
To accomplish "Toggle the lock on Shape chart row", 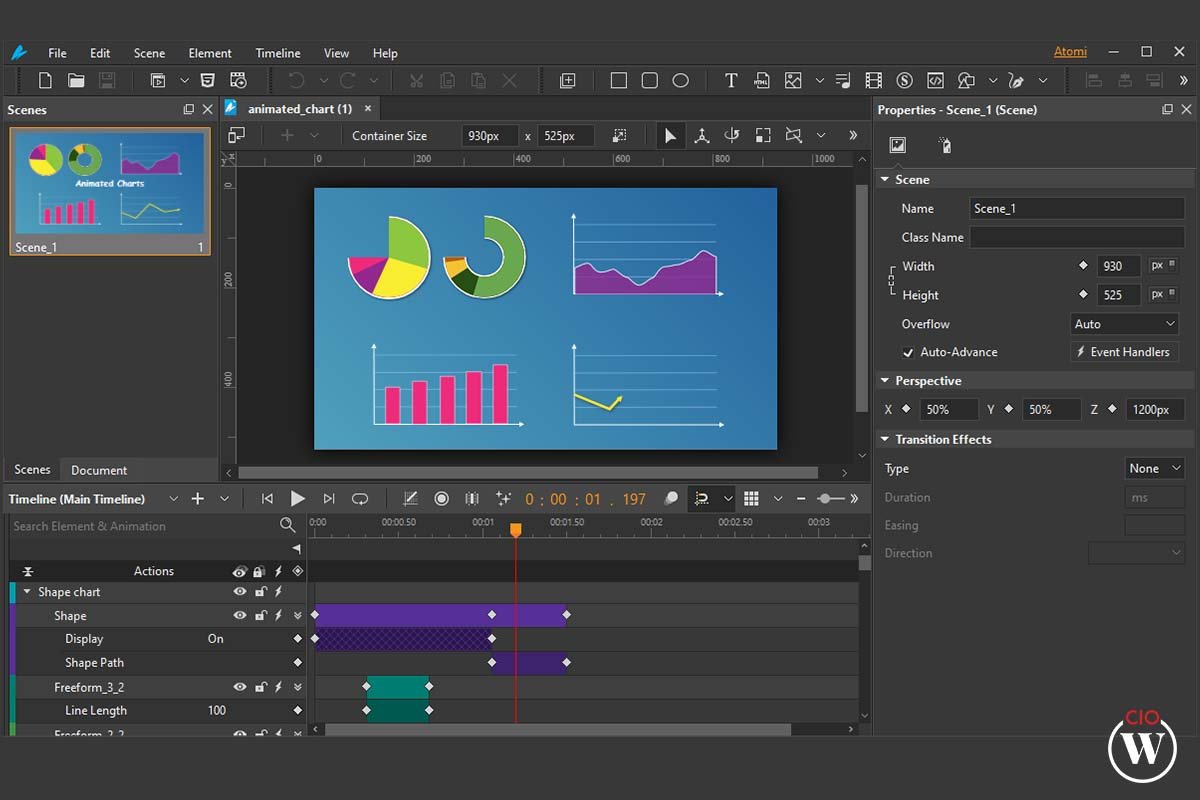I will [260, 592].
